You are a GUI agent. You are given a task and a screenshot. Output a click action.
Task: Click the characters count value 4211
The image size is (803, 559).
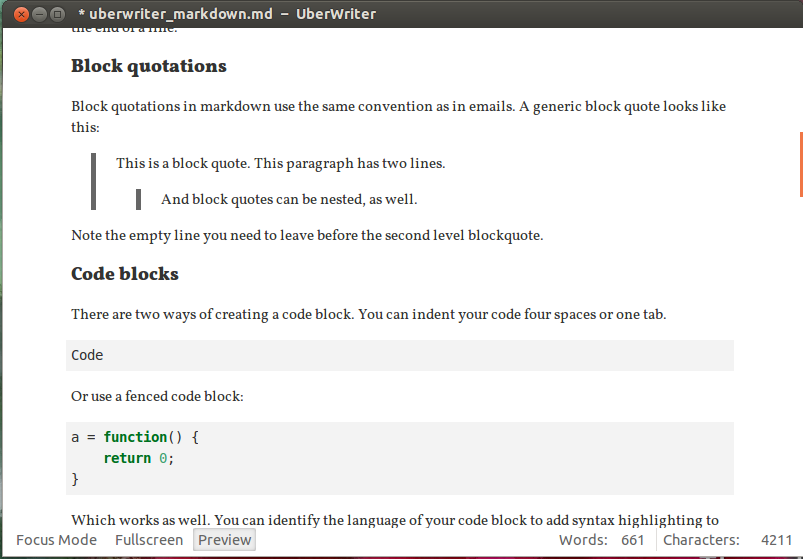(776, 540)
